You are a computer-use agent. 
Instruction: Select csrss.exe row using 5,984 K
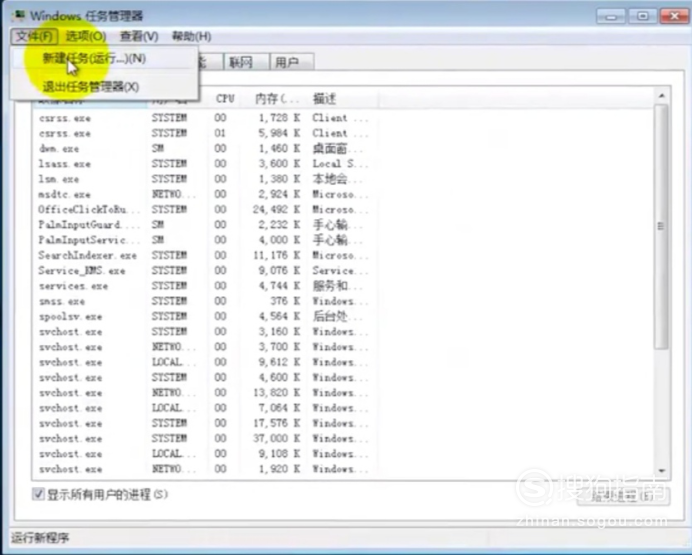point(203,133)
